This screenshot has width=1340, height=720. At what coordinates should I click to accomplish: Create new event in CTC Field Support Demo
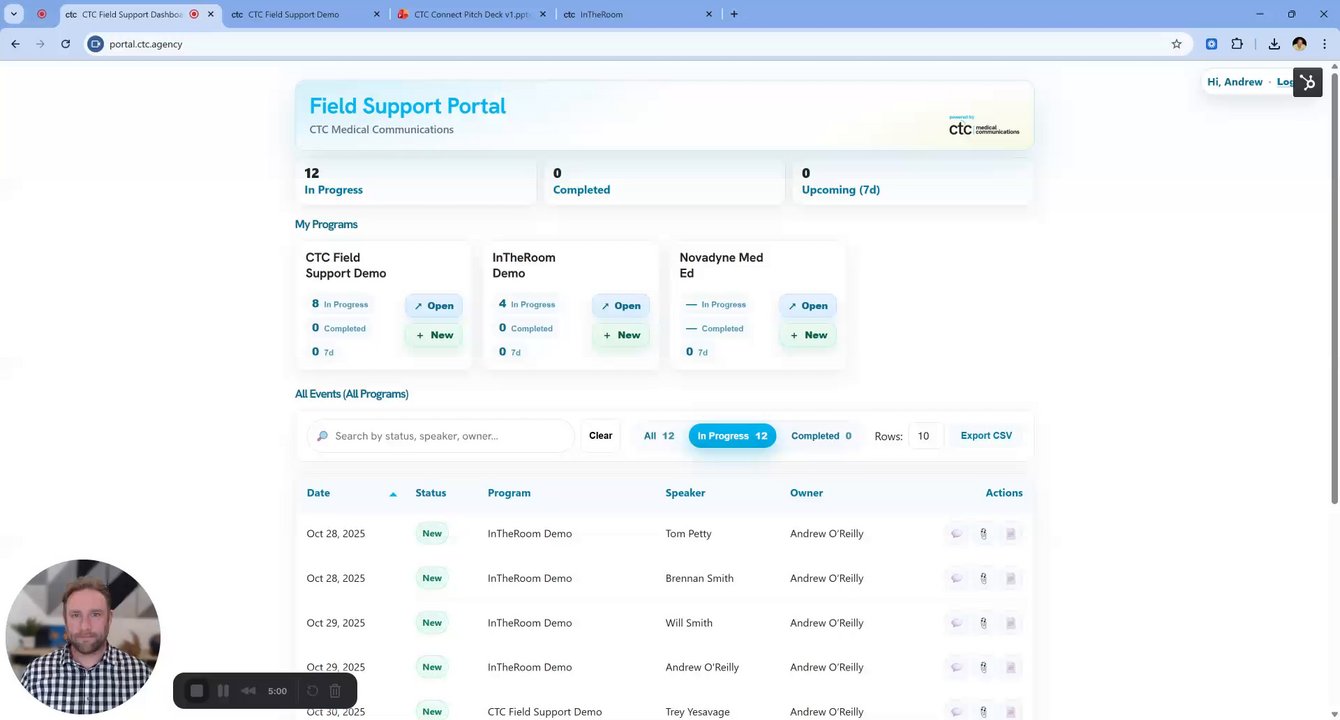[x=434, y=335]
